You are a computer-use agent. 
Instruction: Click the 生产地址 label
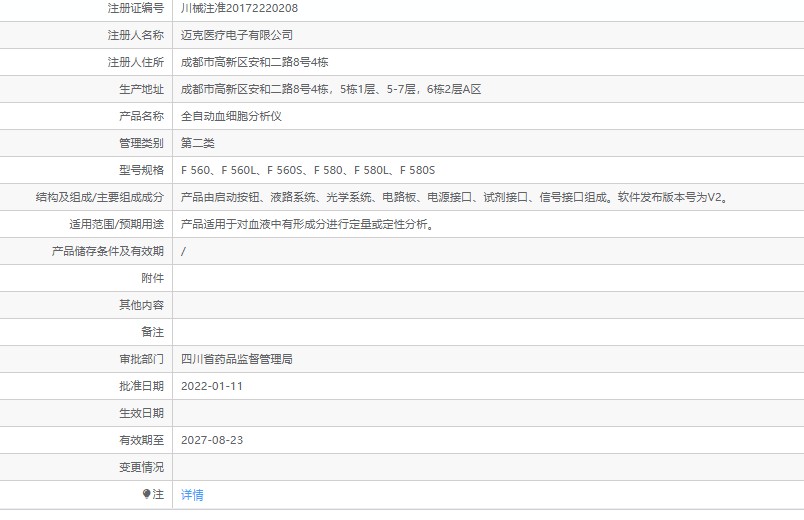[x=142, y=89]
